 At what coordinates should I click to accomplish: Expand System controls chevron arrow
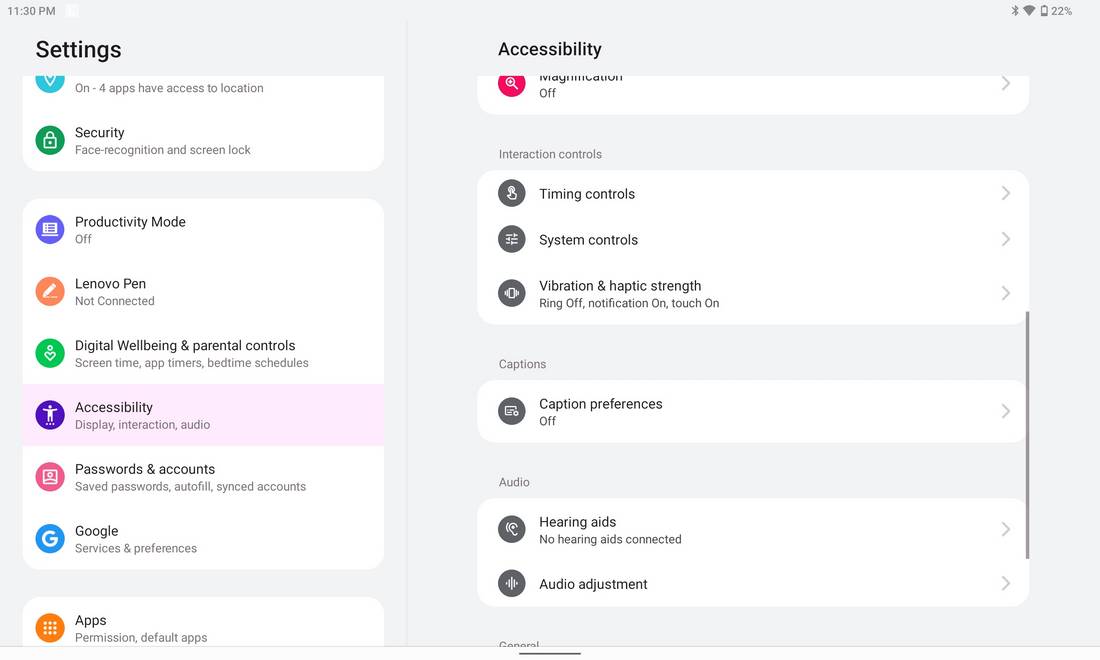coord(1005,239)
